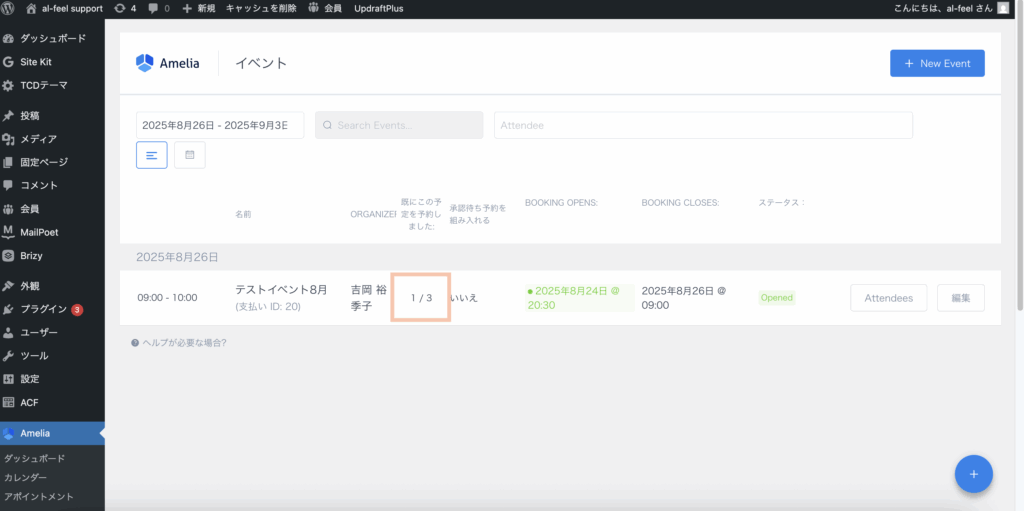Open MailPoet in the sidebar
The width and height of the screenshot is (1024, 511).
[x=39, y=232]
